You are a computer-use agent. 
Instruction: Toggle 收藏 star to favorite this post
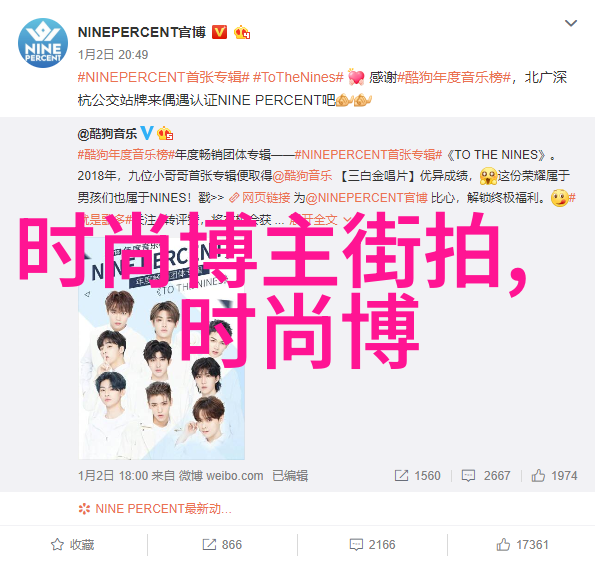pos(73,545)
